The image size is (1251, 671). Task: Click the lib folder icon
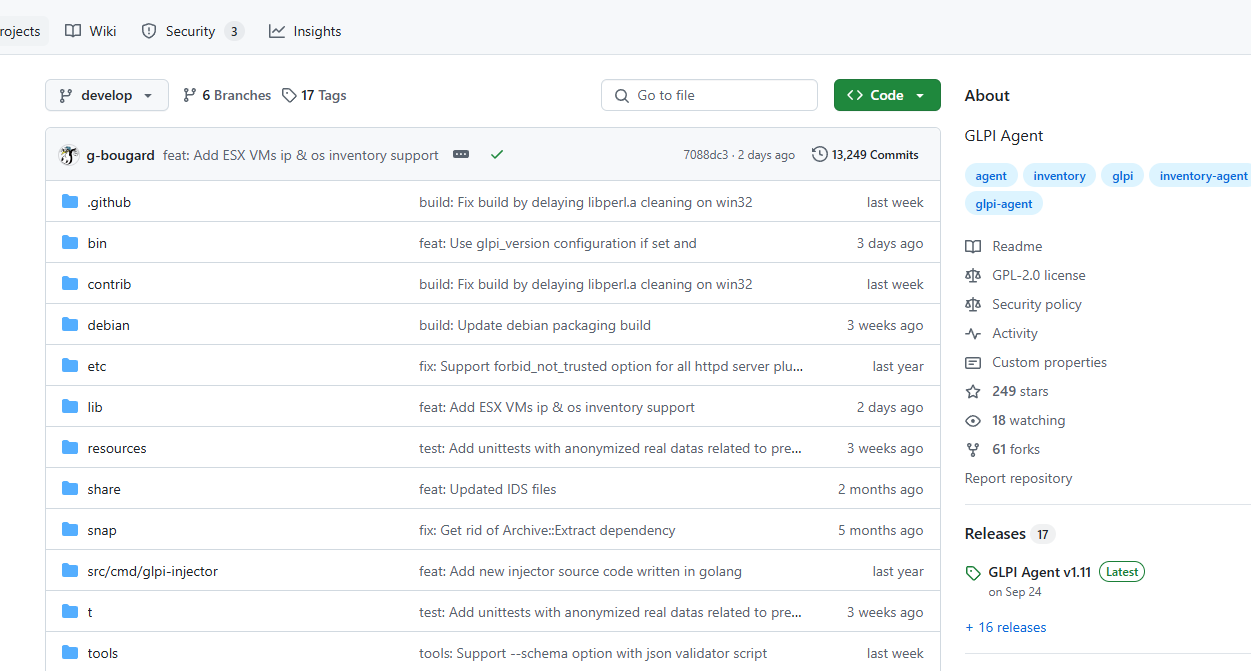pos(70,407)
